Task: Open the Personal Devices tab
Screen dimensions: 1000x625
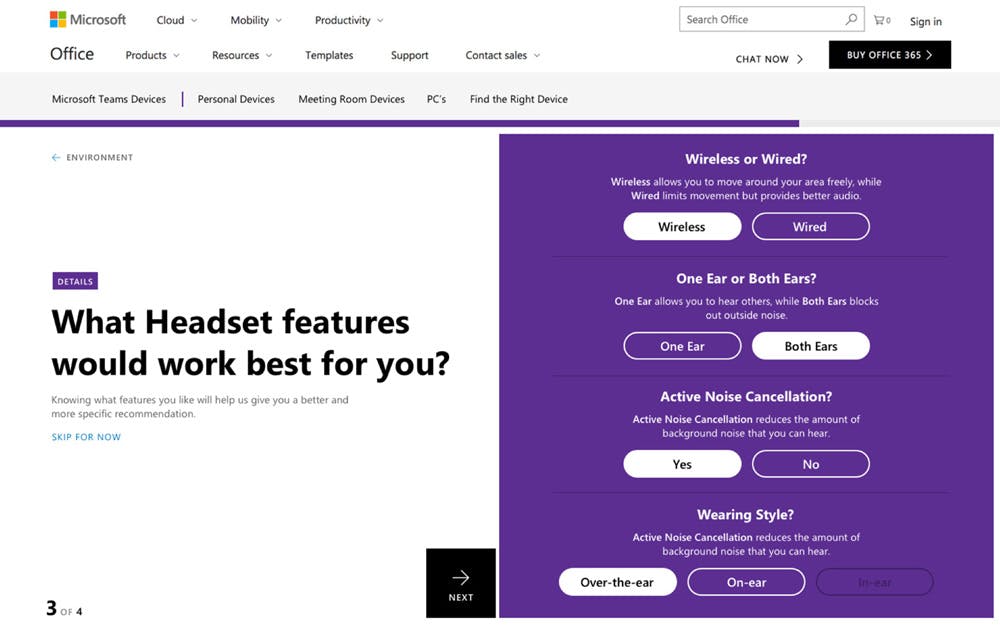Action: tap(236, 99)
